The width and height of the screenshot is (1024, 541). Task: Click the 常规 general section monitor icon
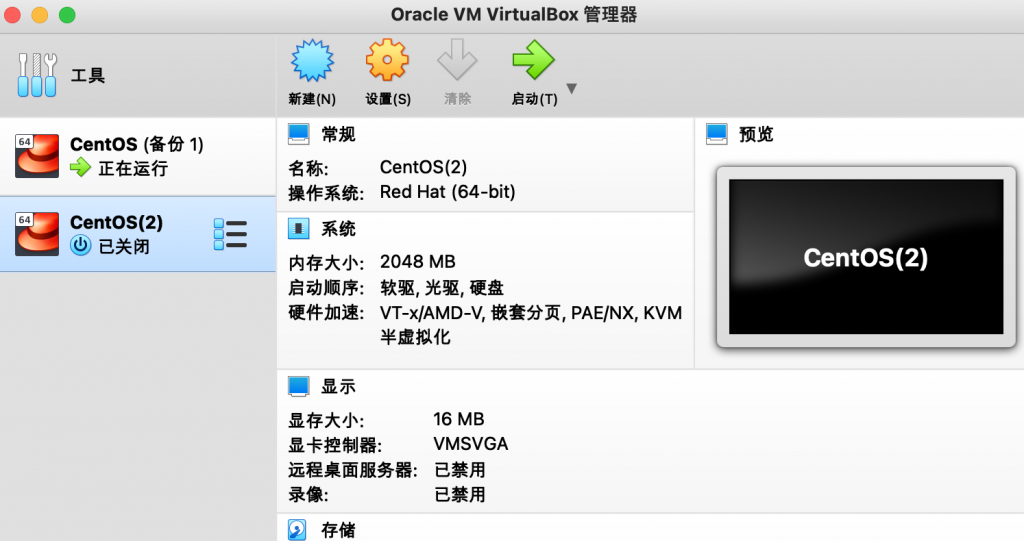[298, 134]
